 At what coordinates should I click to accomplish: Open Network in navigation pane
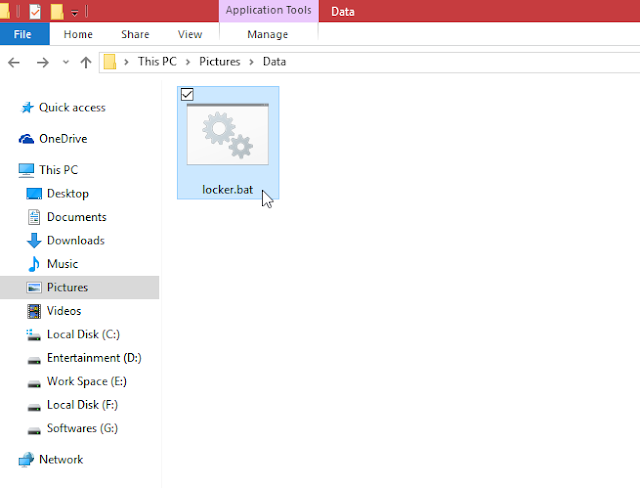pos(61,460)
